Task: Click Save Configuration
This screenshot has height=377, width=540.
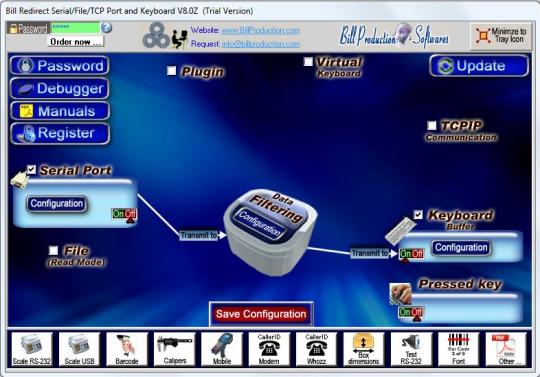Action: pos(261,314)
